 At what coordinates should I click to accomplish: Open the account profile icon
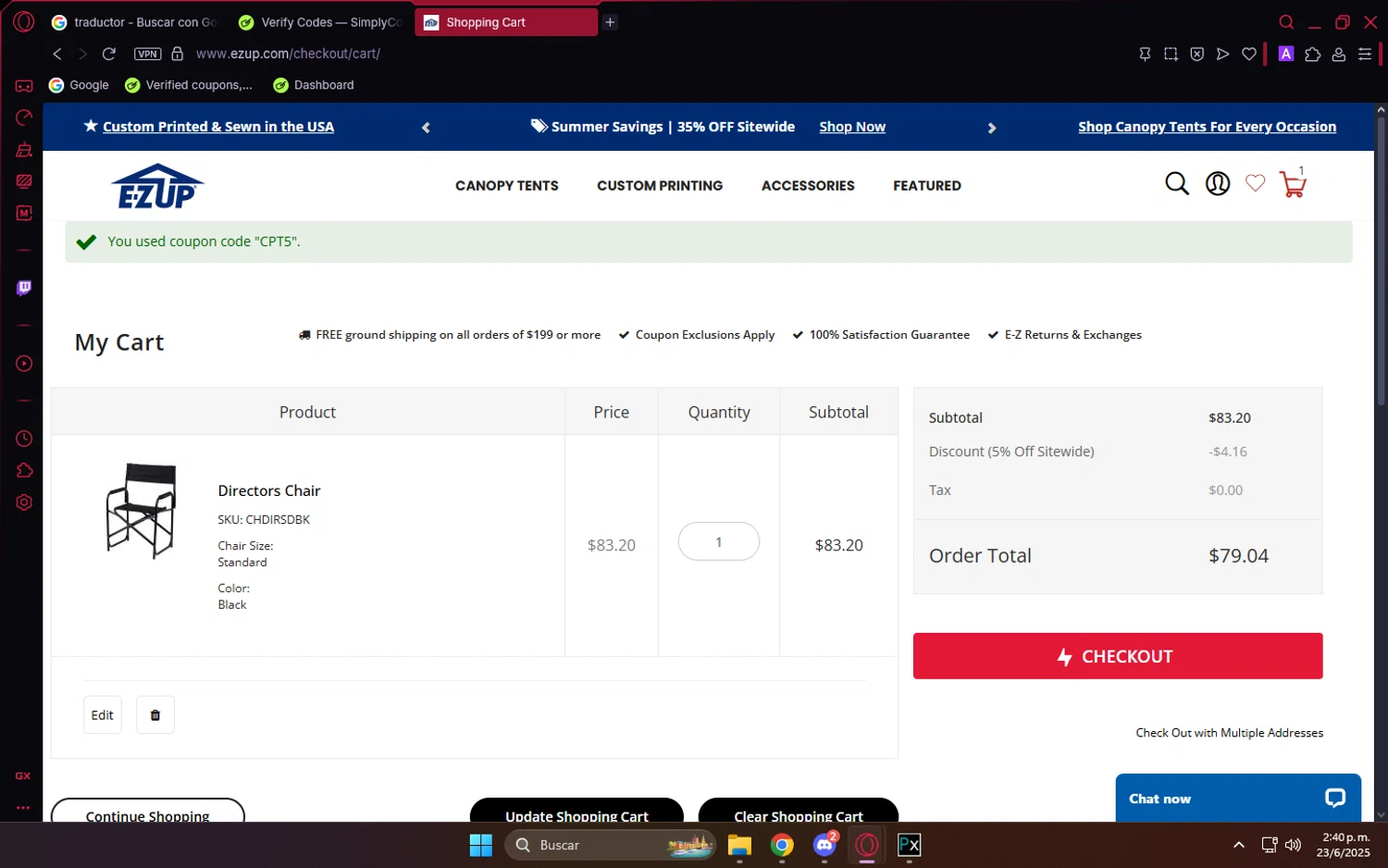(x=1217, y=184)
